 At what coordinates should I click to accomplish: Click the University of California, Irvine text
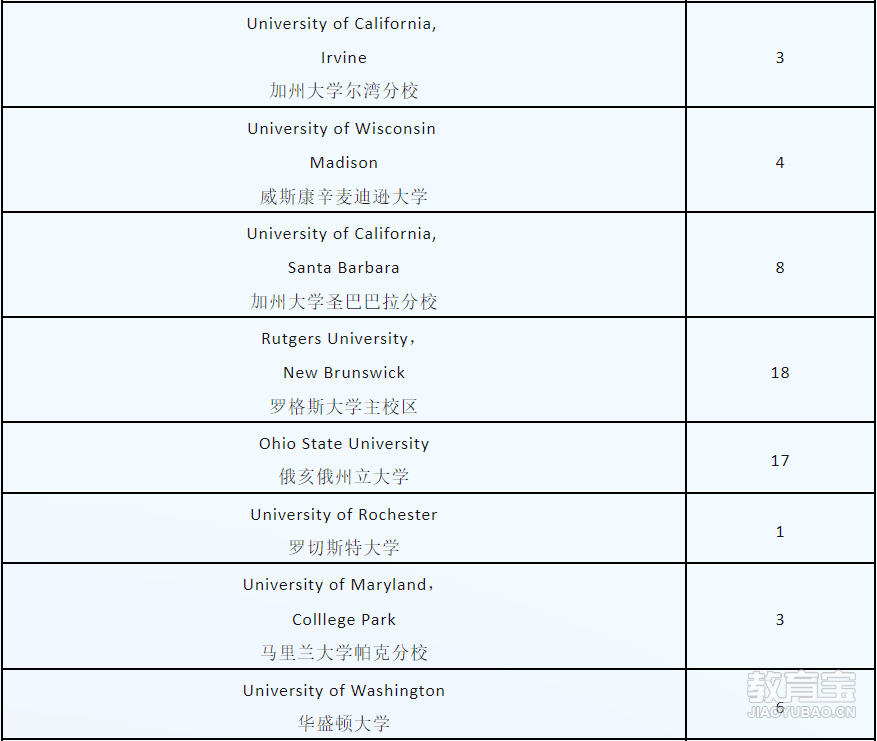[x=342, y=40]
